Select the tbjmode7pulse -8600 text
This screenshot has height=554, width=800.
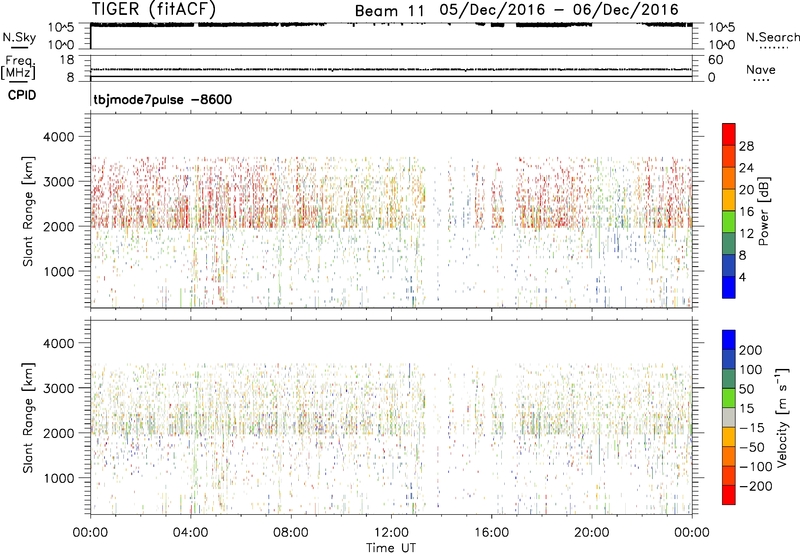point(162,99)
